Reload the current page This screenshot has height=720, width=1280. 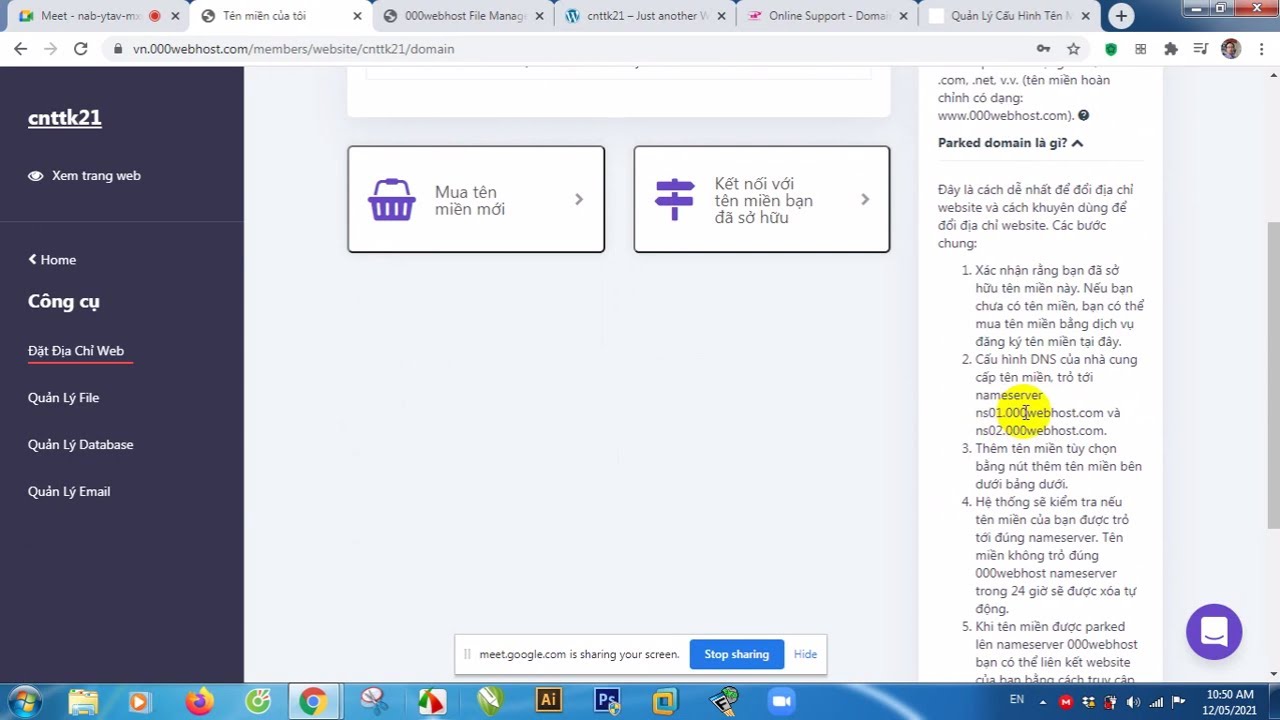click(81, 48)
